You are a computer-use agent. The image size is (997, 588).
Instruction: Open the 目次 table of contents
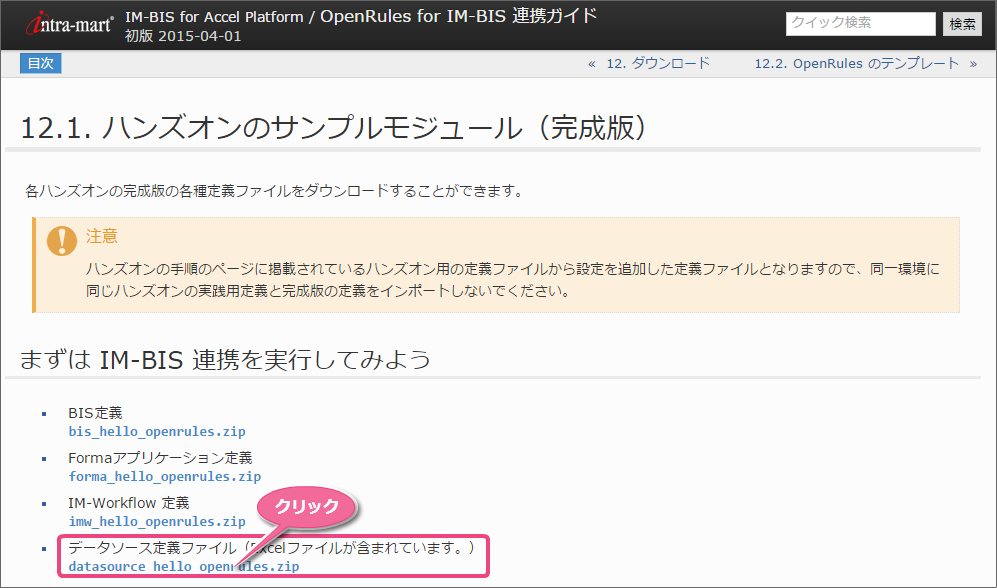[x=41, y=64]
